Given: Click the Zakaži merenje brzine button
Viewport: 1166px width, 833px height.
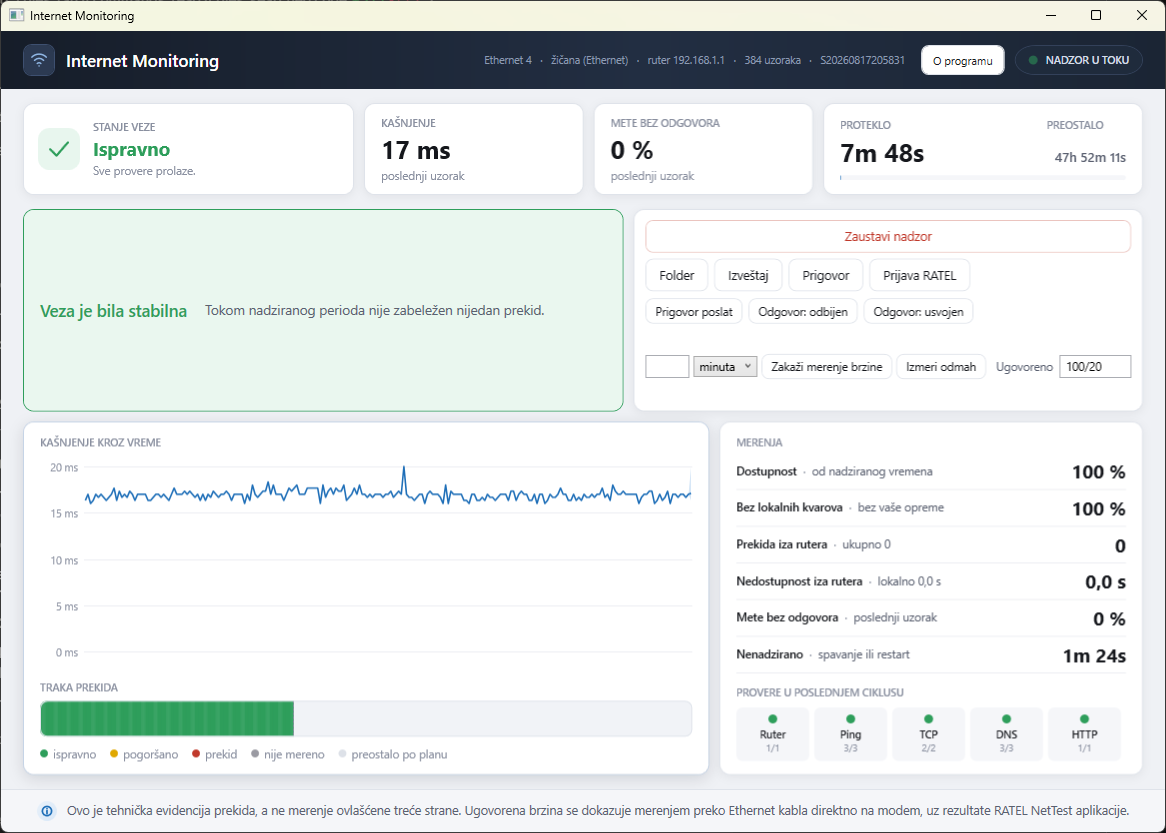Looking at the screenshot, I should coord(827,367).
